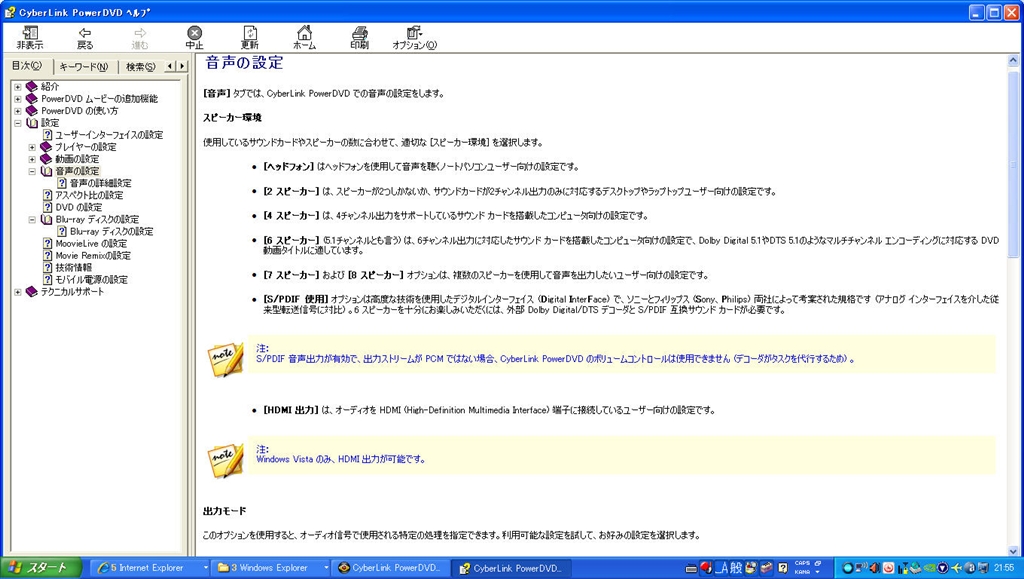
Task: Open the MoovieLive の設定 topic
Action: [91, 243]
